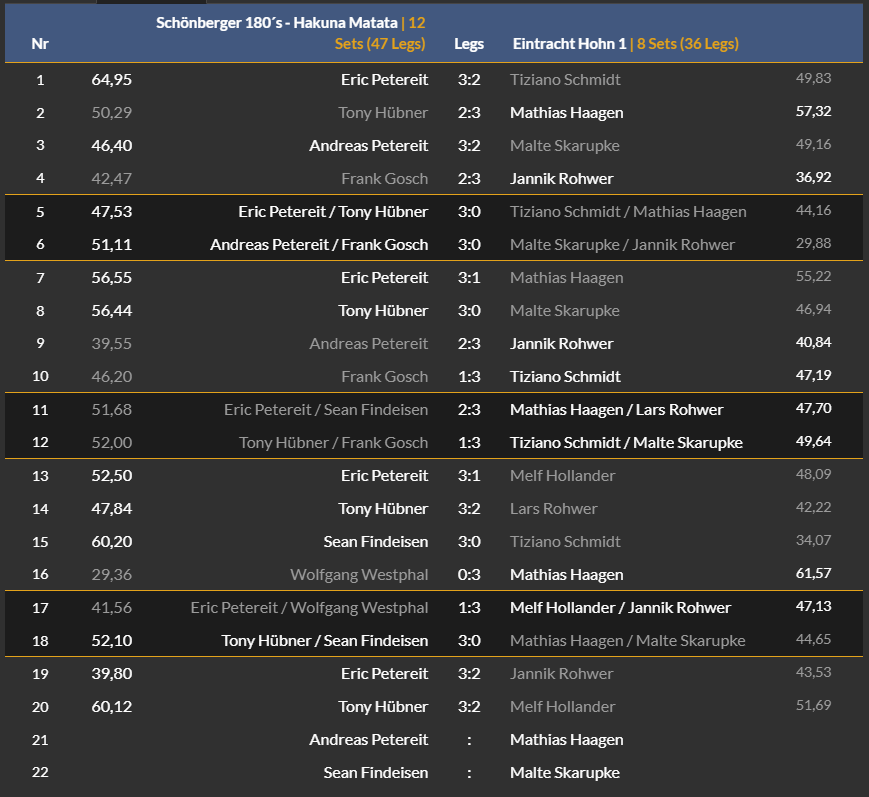Select Melf Hollander / Jannik Rohwer pair
869x797 pixels.
620,608
